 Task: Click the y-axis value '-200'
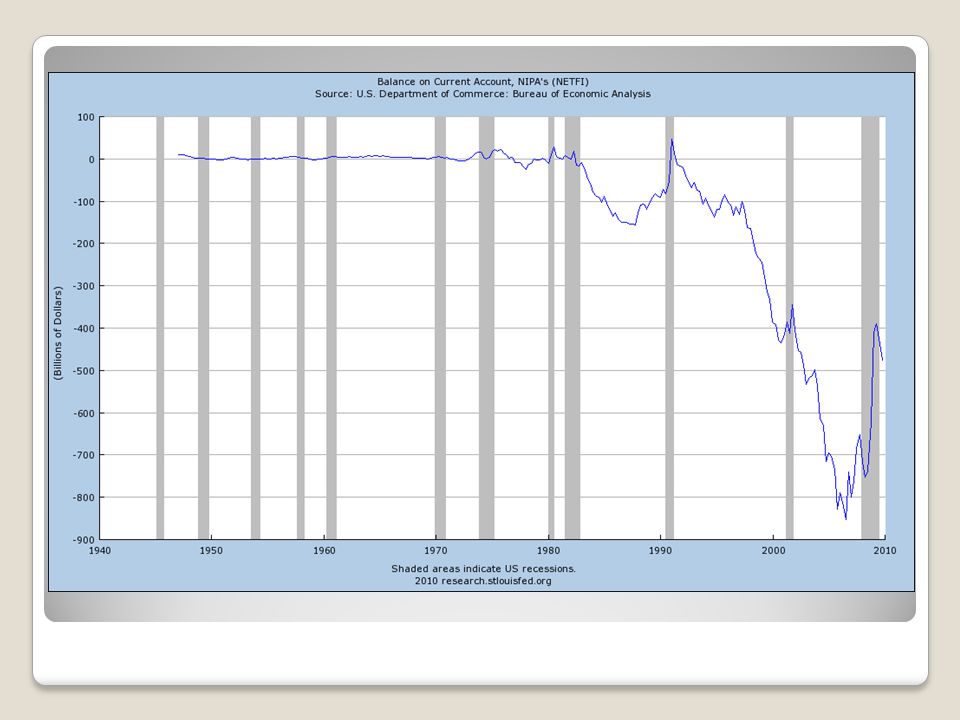(84, 244)
